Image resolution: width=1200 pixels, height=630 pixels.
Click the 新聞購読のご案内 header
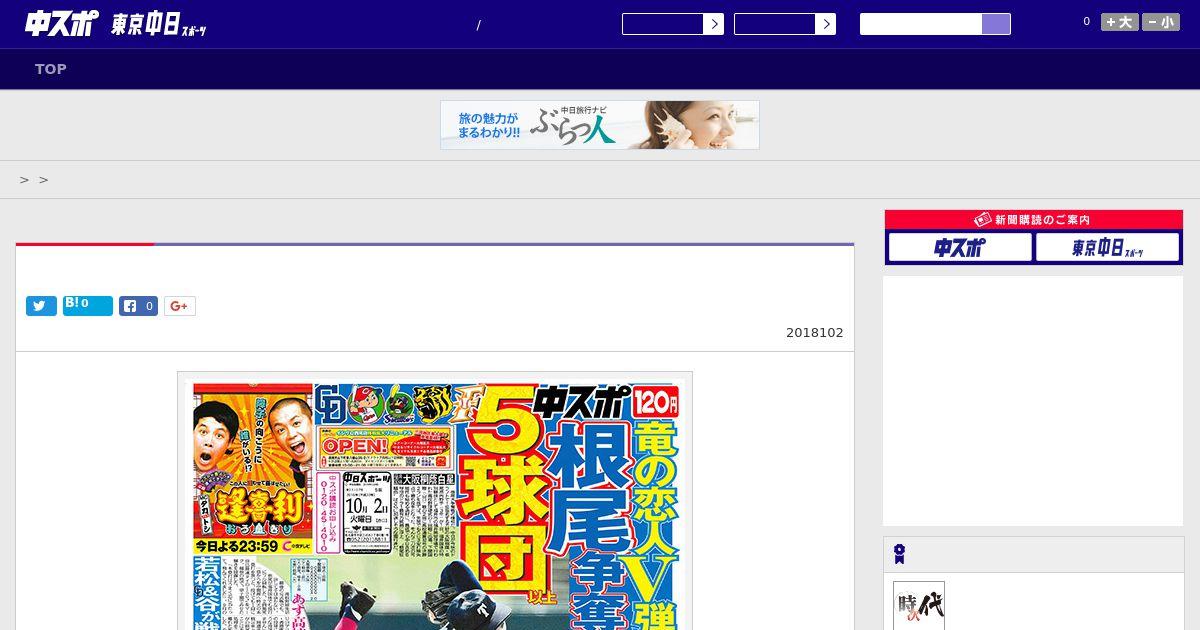(x=1034, y=220)
